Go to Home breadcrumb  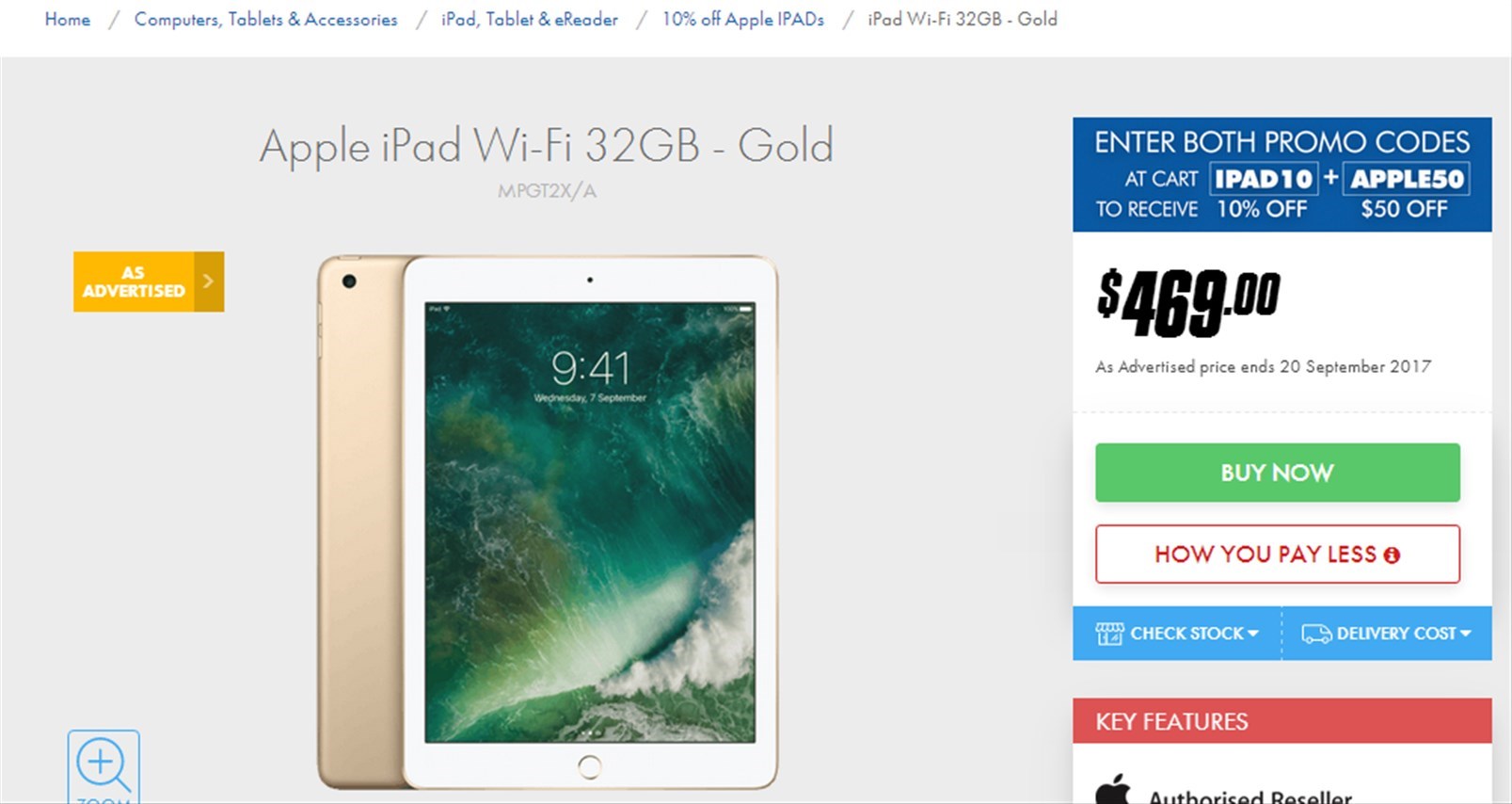68,19
